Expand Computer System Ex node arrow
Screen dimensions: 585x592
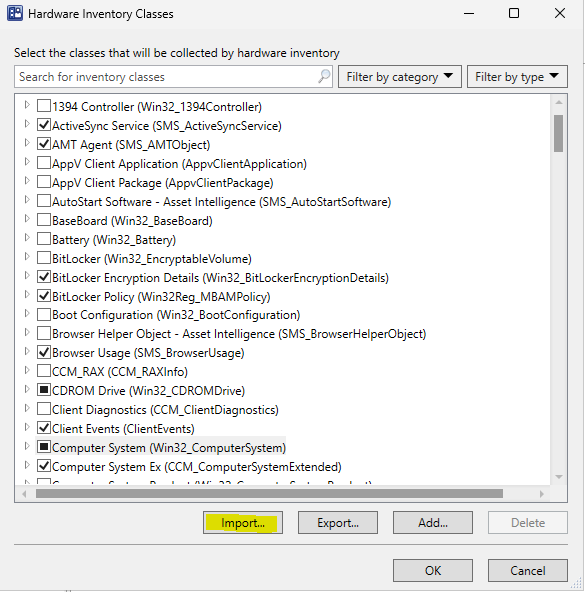click(27, 465)
